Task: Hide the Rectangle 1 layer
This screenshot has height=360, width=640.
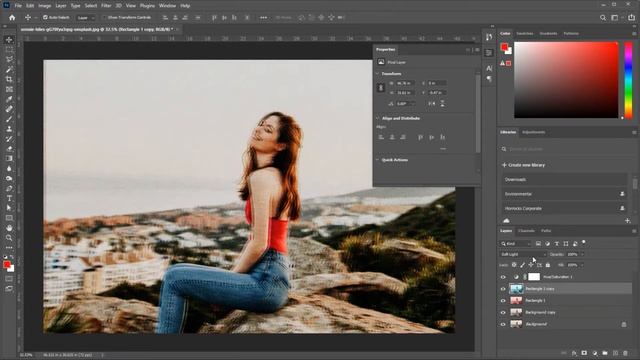Action: coord(503,300)
